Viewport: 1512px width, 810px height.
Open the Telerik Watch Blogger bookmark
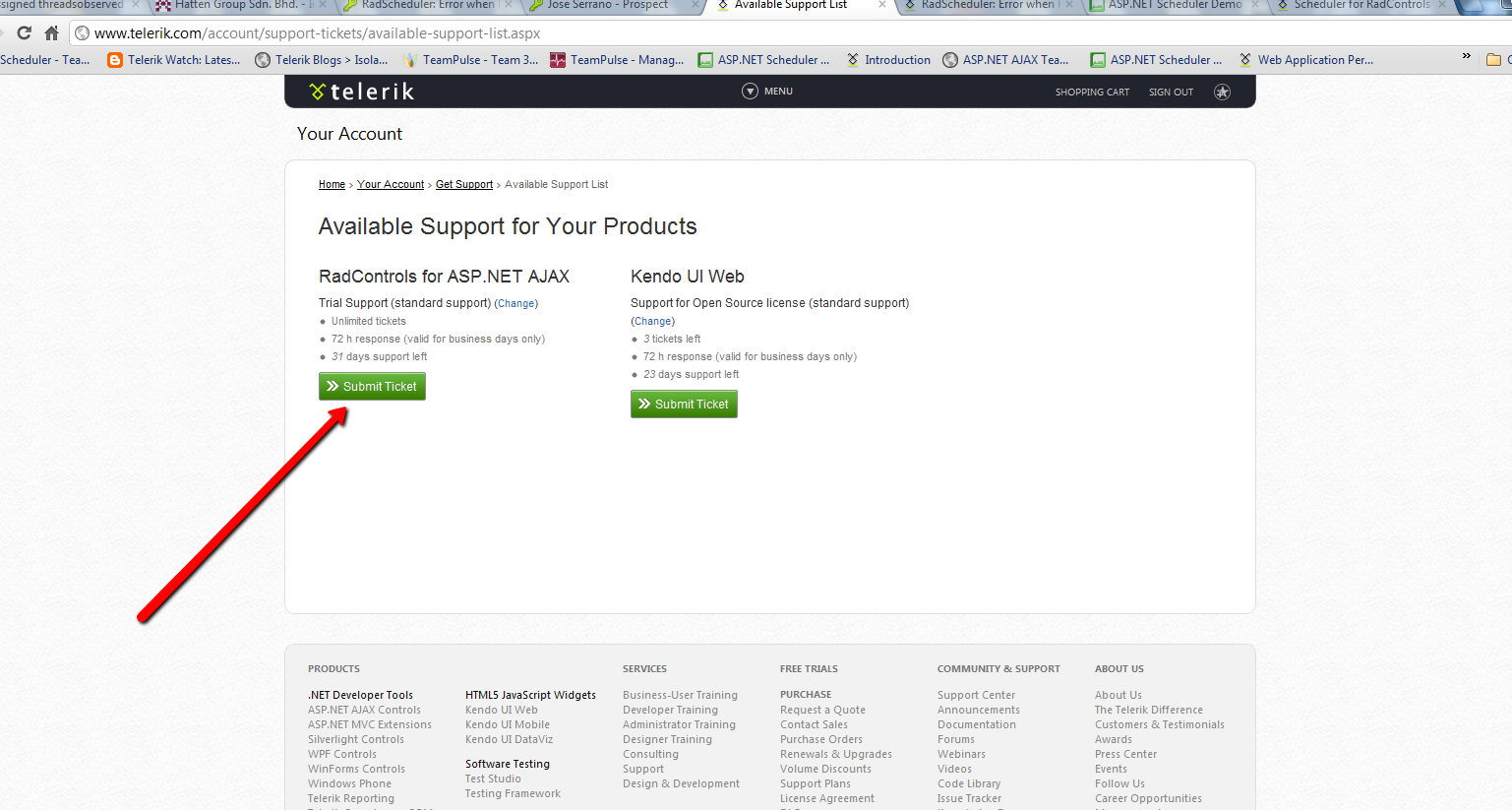tap(174, 60)
